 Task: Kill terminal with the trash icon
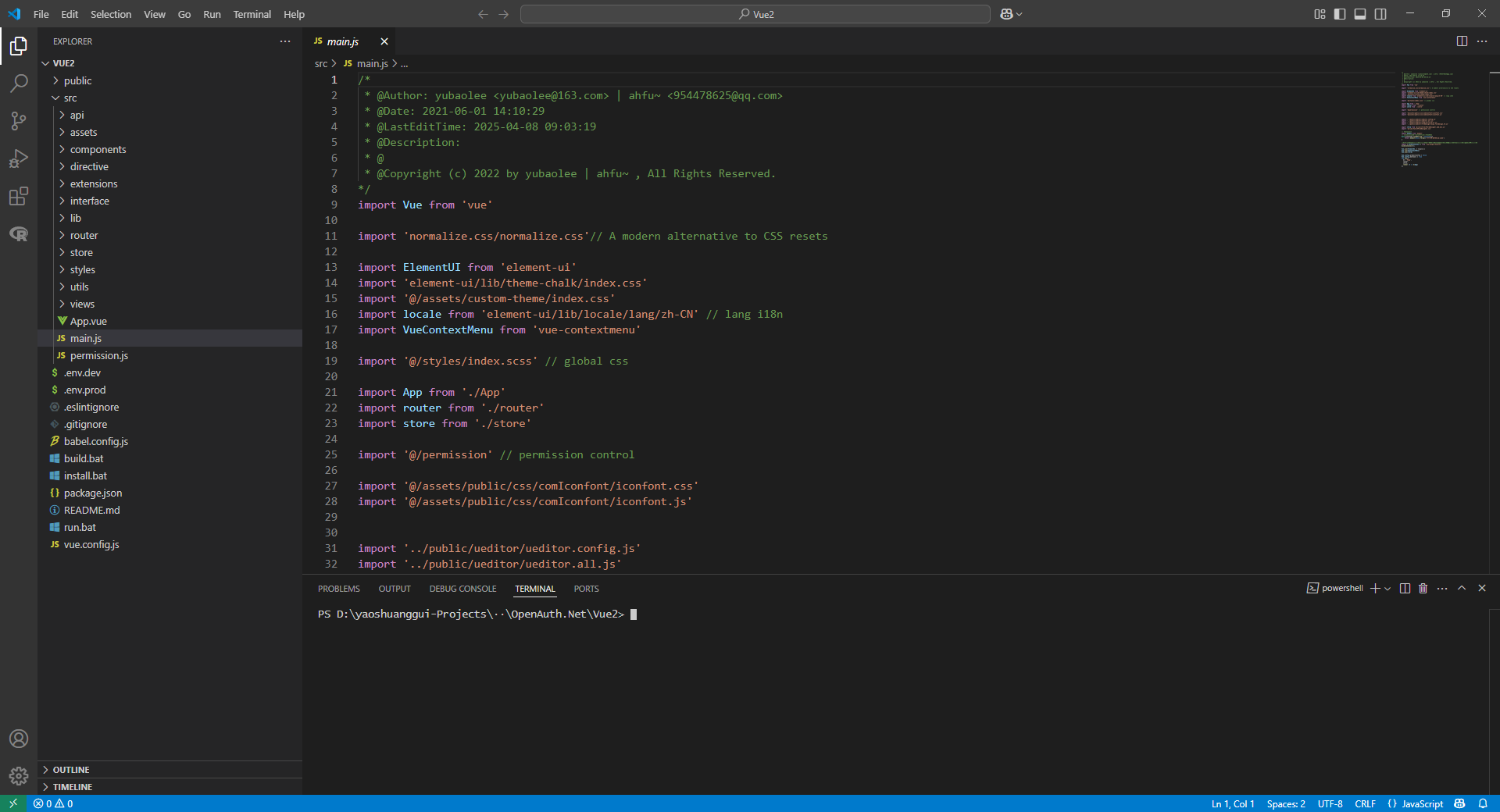[1423, 589]
